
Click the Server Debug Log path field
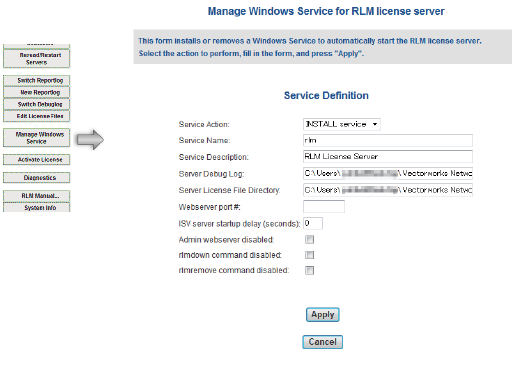click(x=388, y=173)
